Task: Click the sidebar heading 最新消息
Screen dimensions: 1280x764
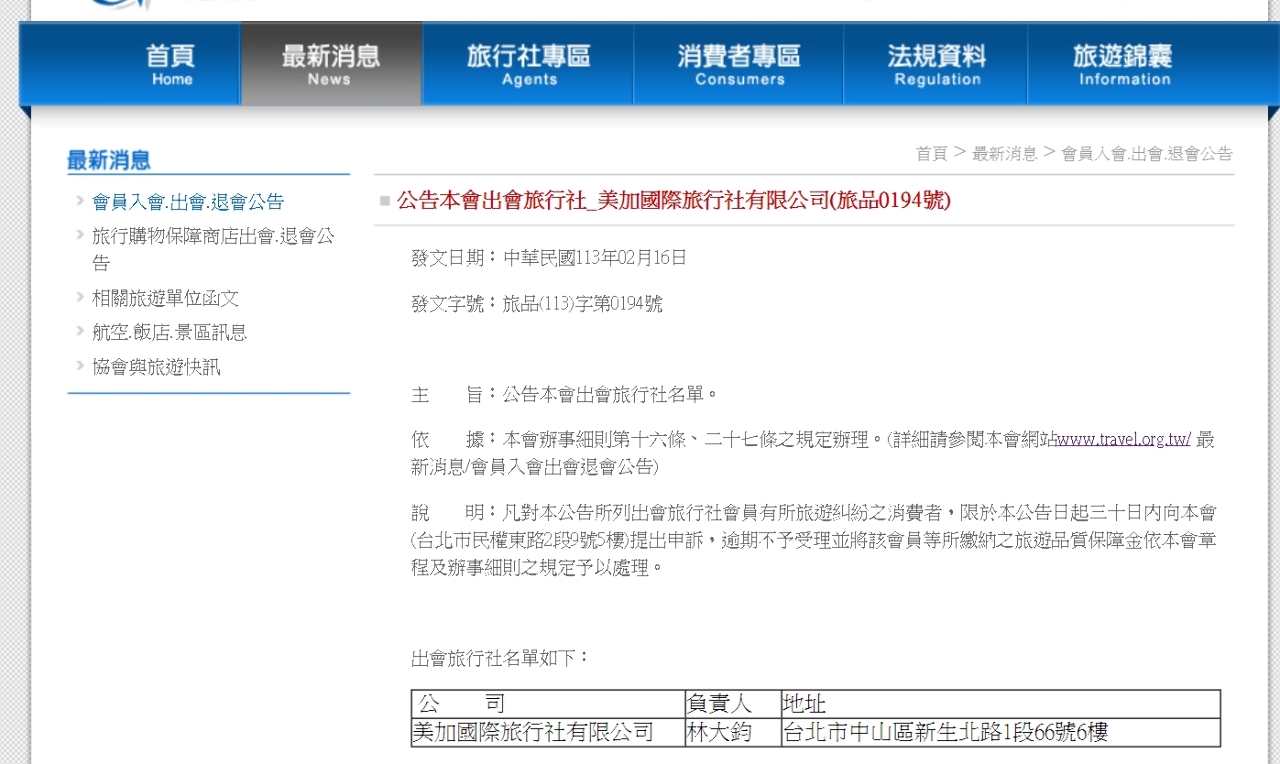Action: [109, 160]
